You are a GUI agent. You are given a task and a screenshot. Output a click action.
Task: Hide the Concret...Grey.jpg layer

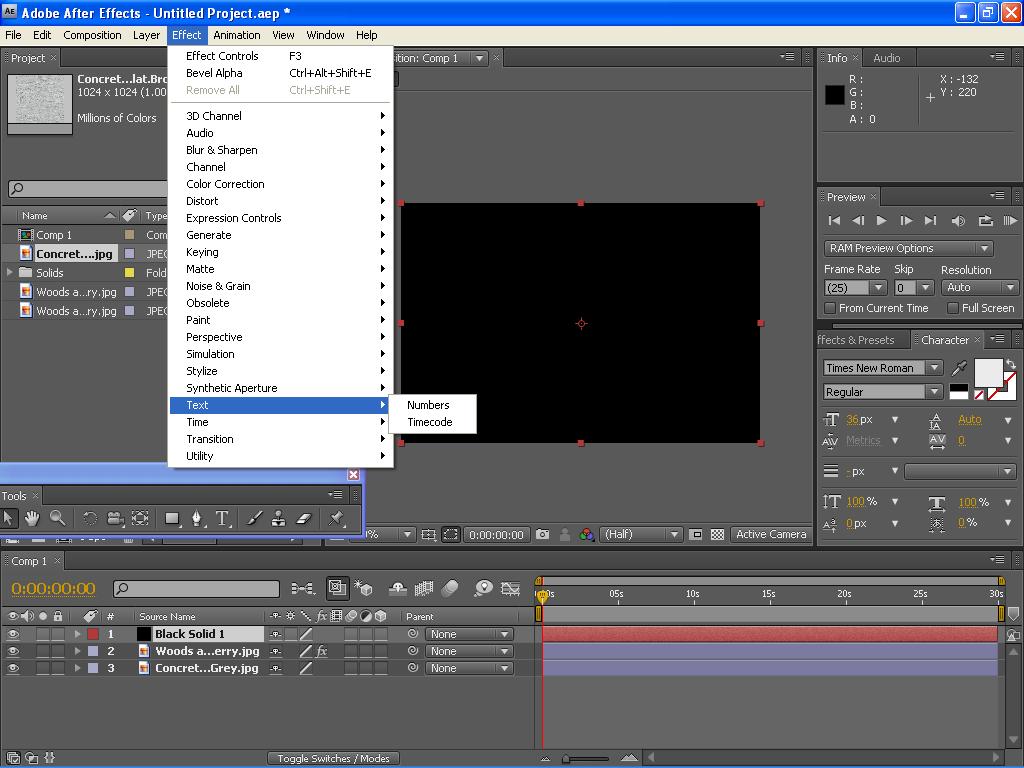tap(12, 668)
